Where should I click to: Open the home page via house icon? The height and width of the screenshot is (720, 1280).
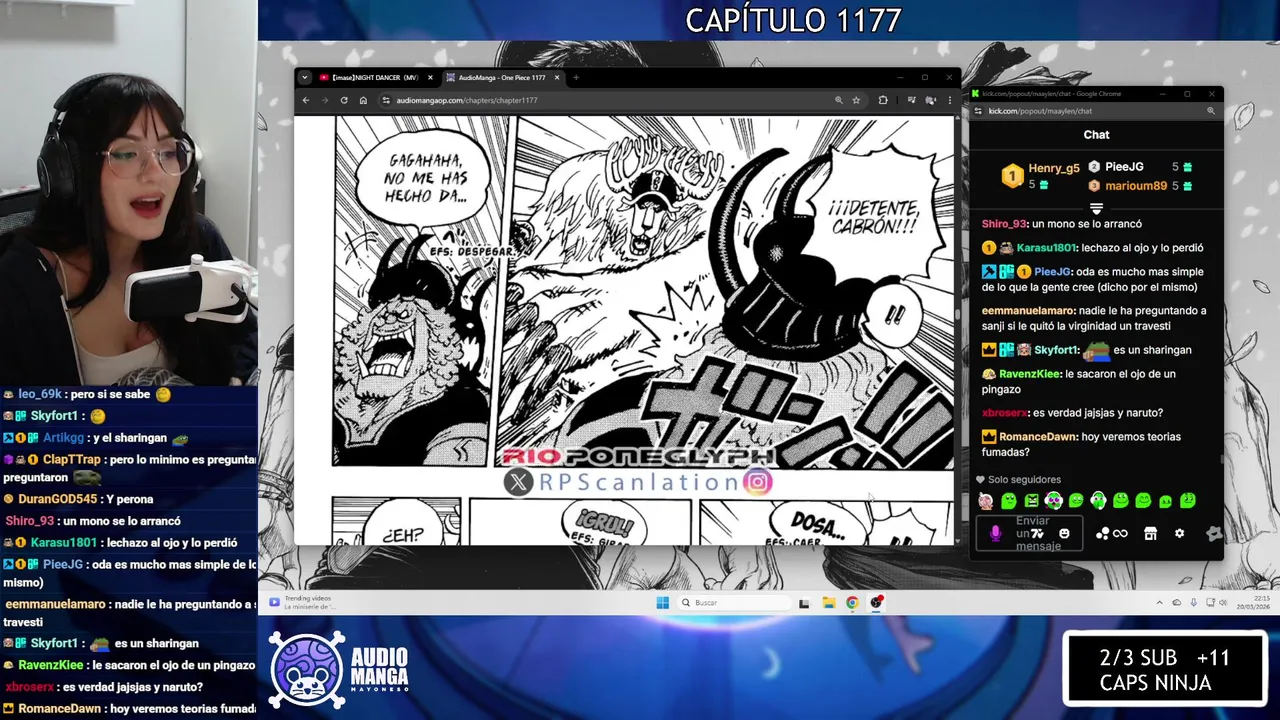click(363, 100)
